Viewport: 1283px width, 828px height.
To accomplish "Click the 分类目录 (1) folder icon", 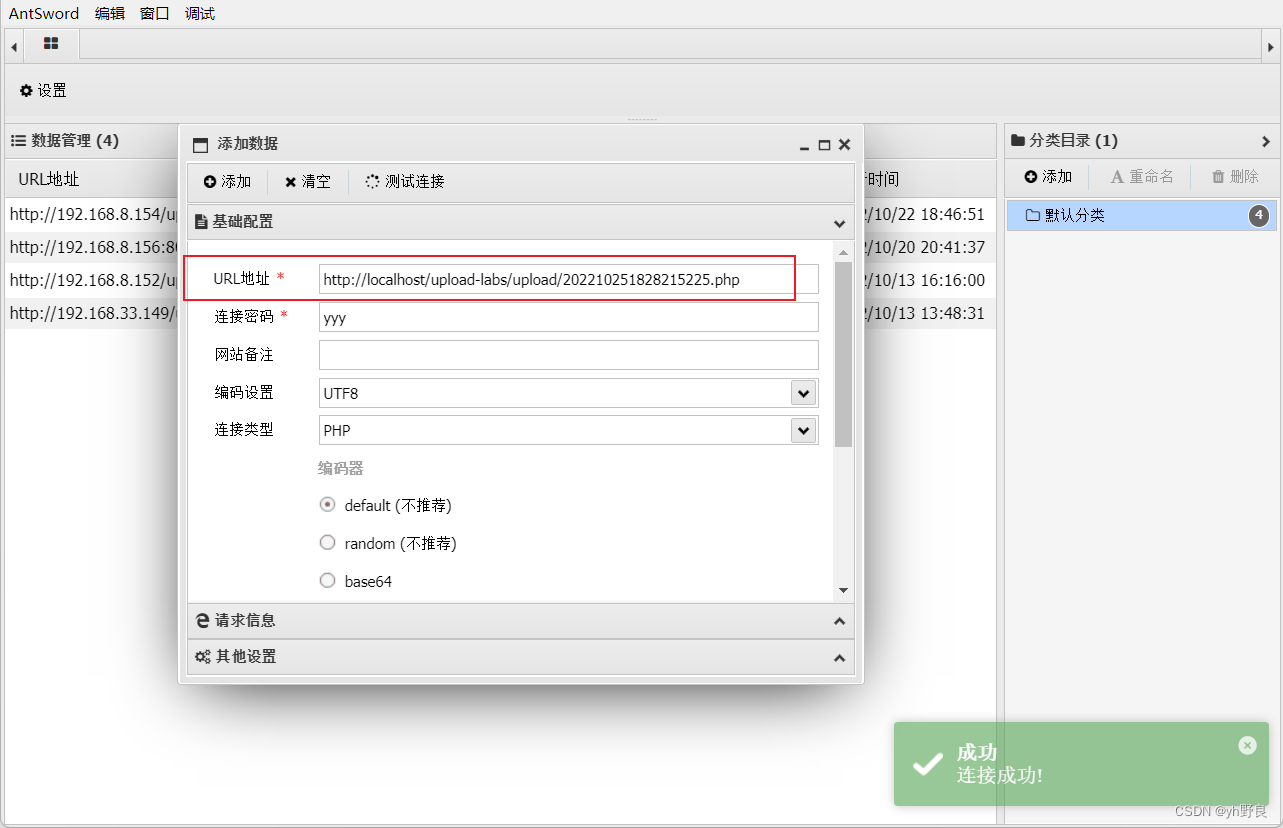I will pyautogui.click(x=1018, y=141).
